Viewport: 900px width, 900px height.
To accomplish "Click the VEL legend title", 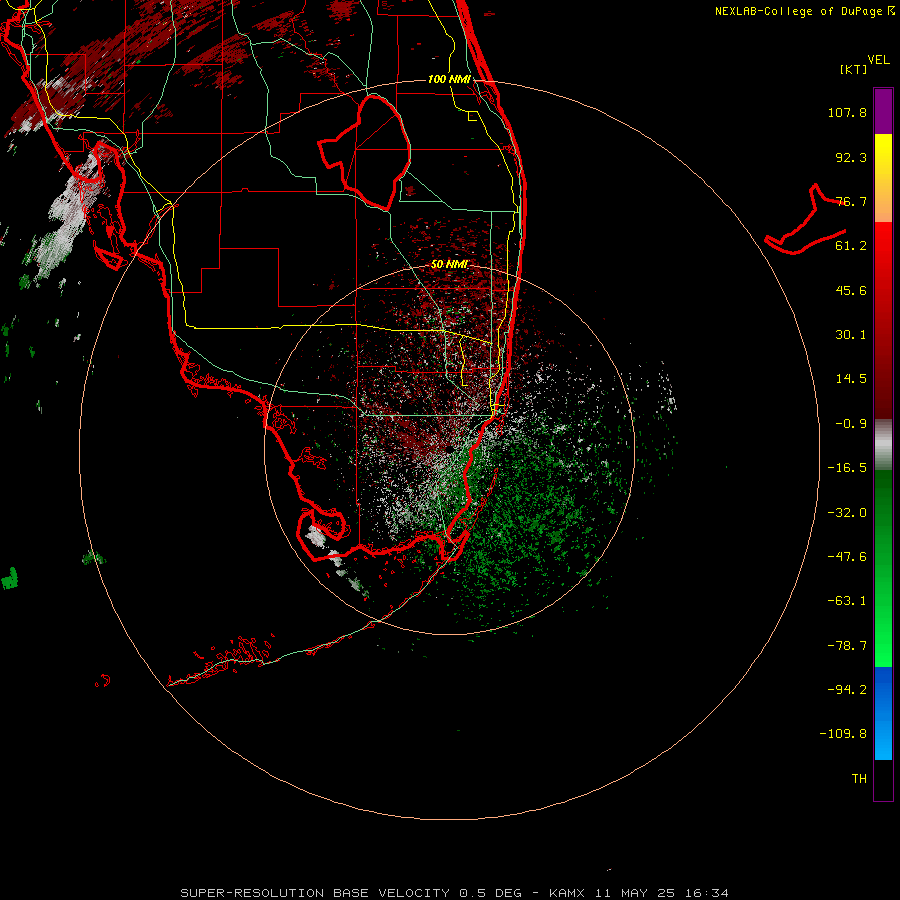I will 878,60.
